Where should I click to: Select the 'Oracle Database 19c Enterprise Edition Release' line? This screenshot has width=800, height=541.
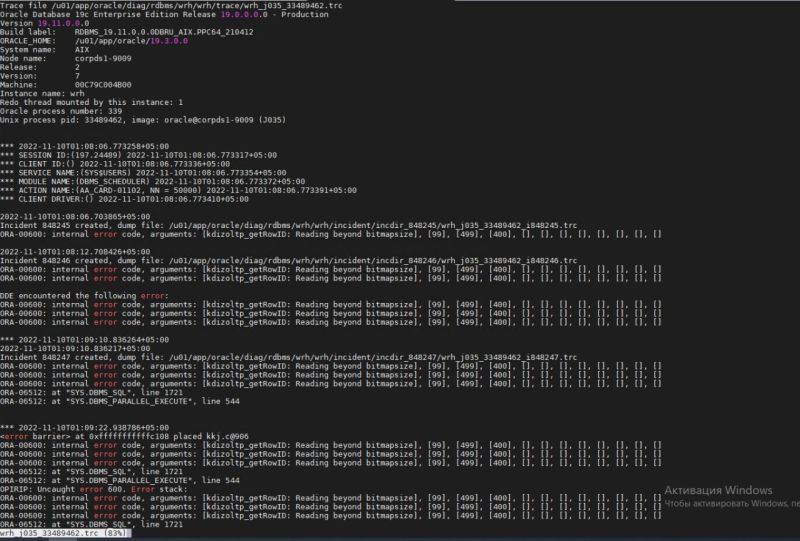(164, 14)
